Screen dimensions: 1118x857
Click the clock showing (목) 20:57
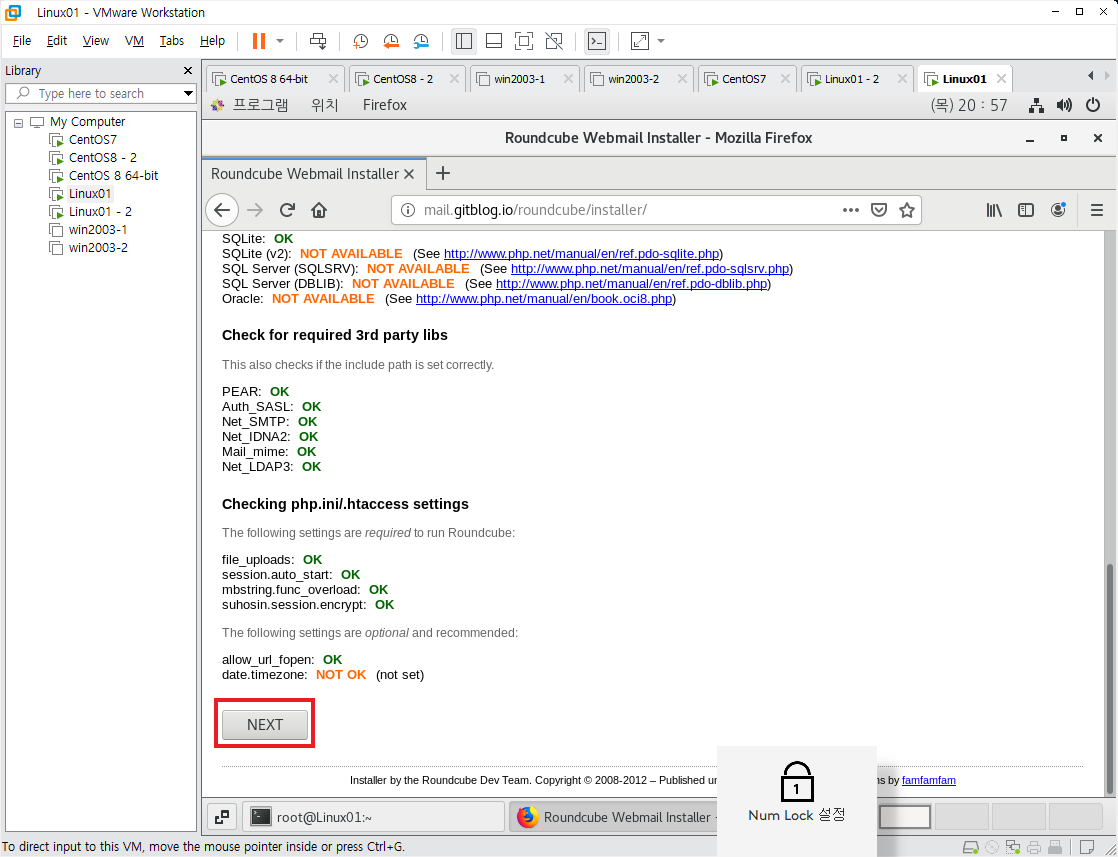coord(969,106)
